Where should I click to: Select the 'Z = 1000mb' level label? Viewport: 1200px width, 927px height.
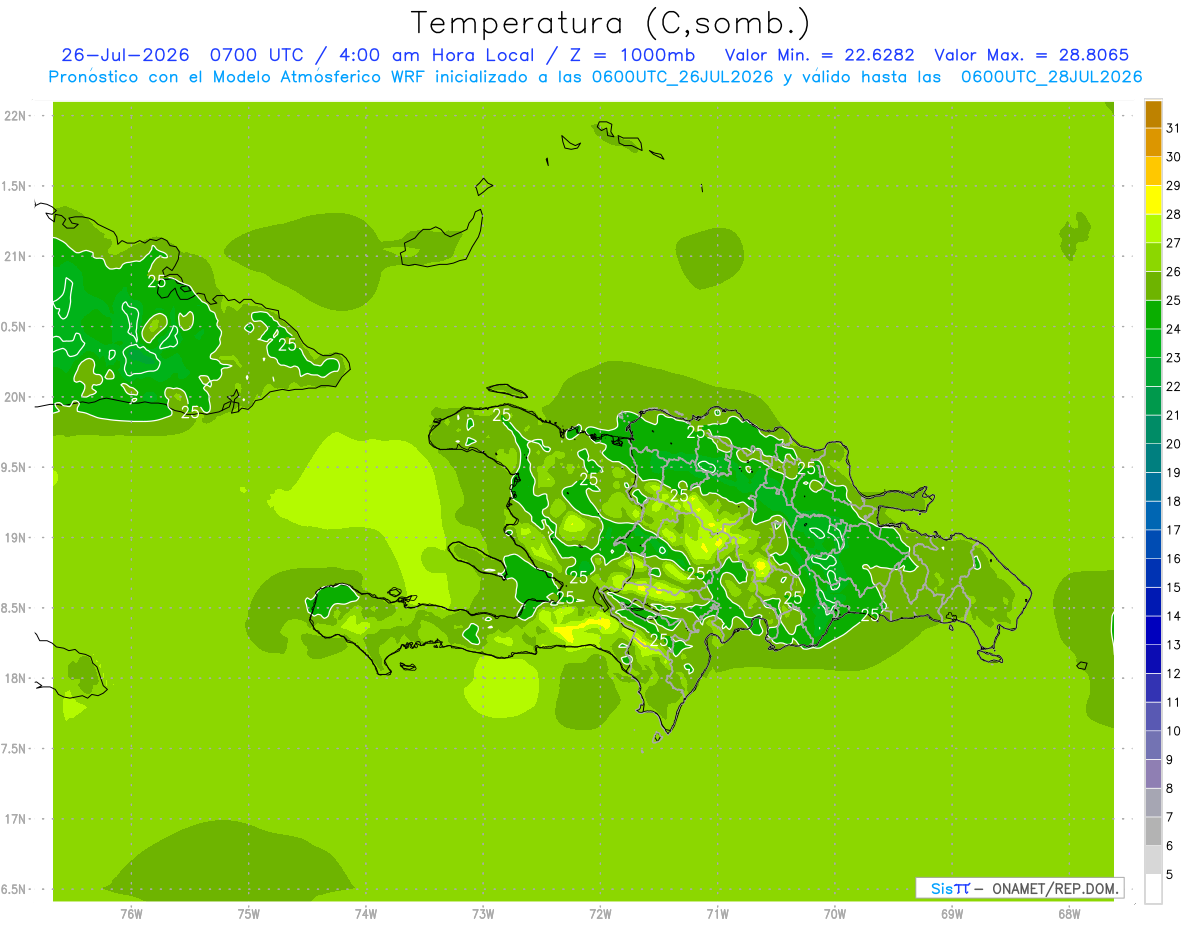(x=636, y=55)
